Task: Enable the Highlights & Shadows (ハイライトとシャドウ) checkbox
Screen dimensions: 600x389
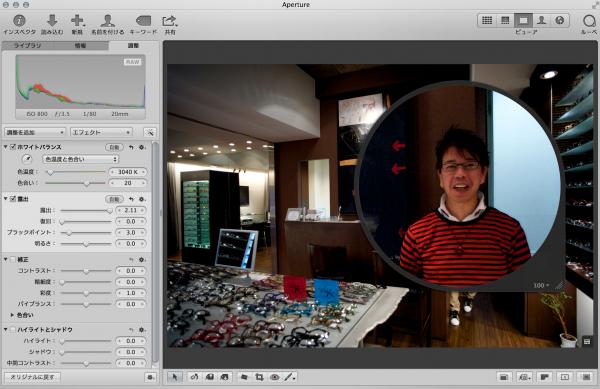Action: [x=13, y=329]
